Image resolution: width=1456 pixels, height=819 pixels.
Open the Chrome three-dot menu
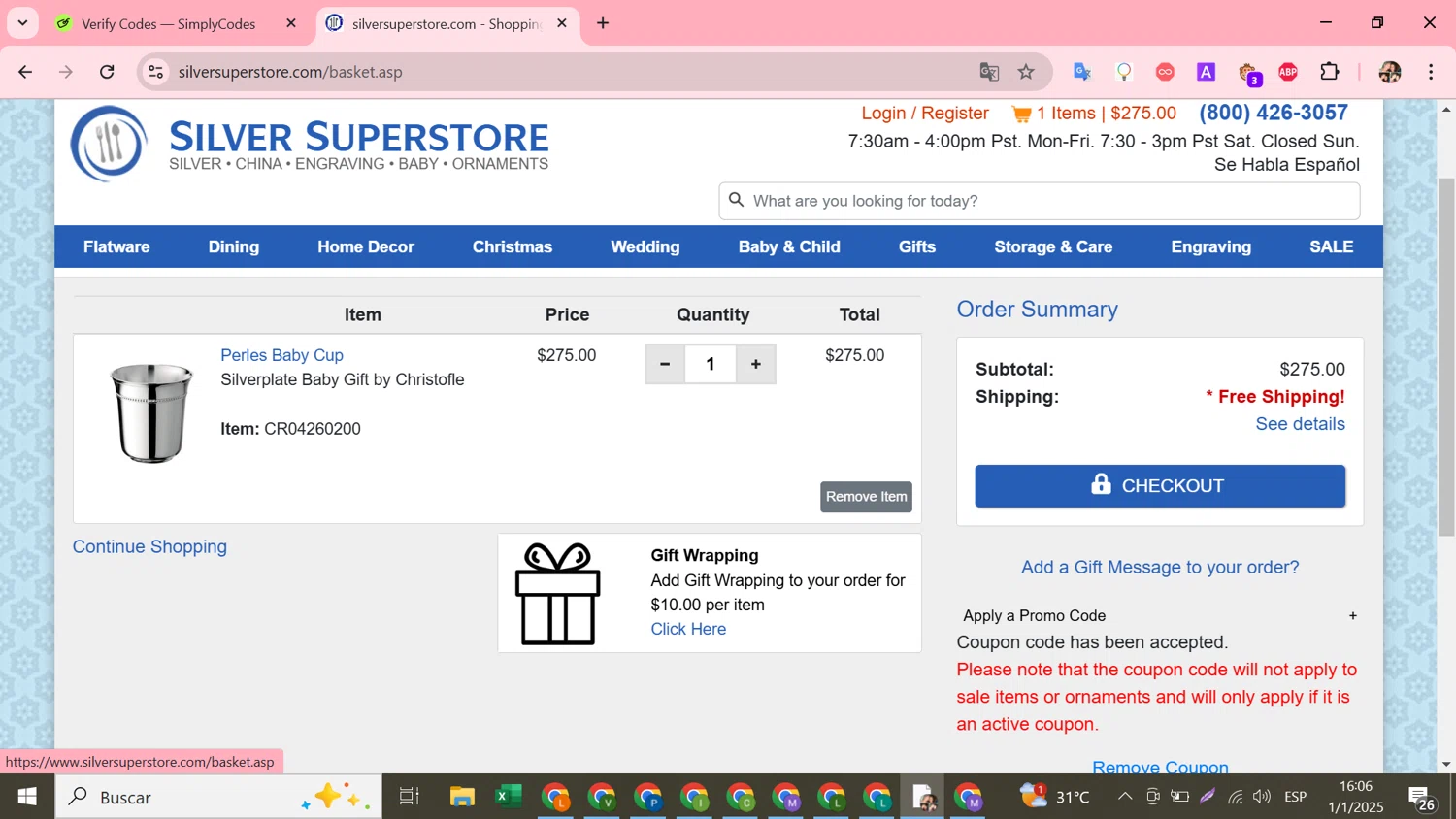1431,72
